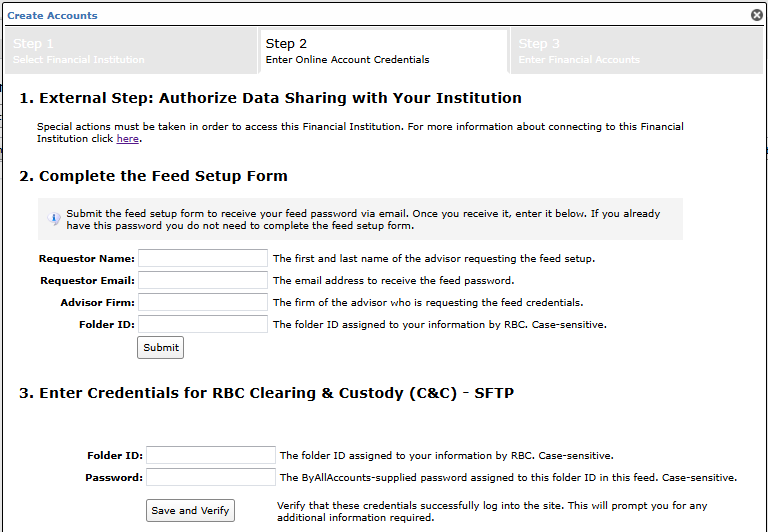Go to Step 3 Enter Financial Accounts tab
This screenshot has width=768, height=532.
(636, 51)
